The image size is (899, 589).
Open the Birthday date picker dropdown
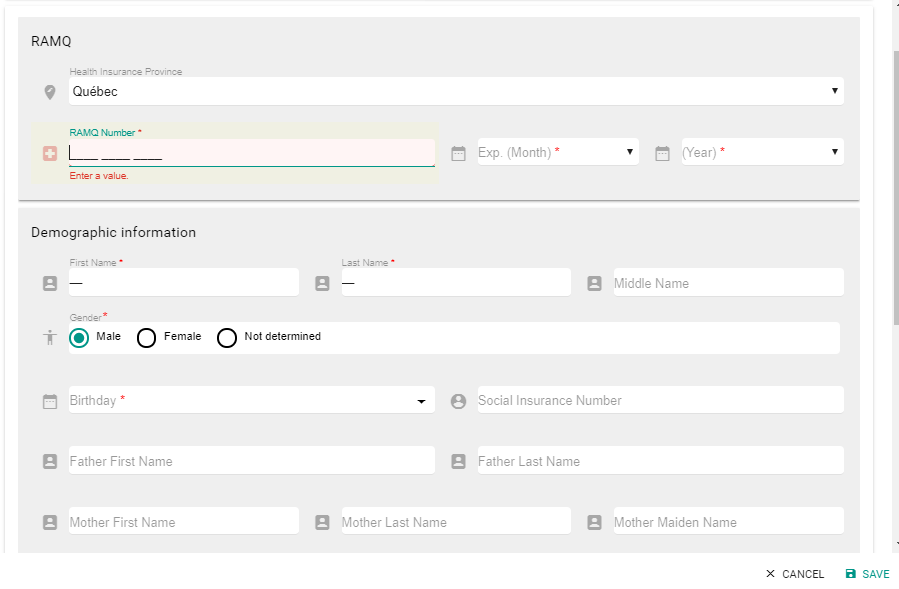[251, 401]
